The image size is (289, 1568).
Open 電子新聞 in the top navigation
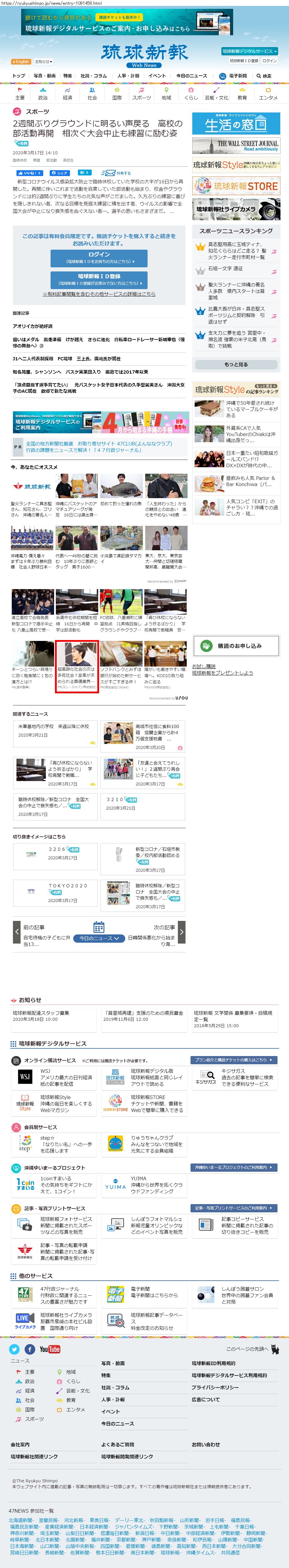(x=234, y=76)
